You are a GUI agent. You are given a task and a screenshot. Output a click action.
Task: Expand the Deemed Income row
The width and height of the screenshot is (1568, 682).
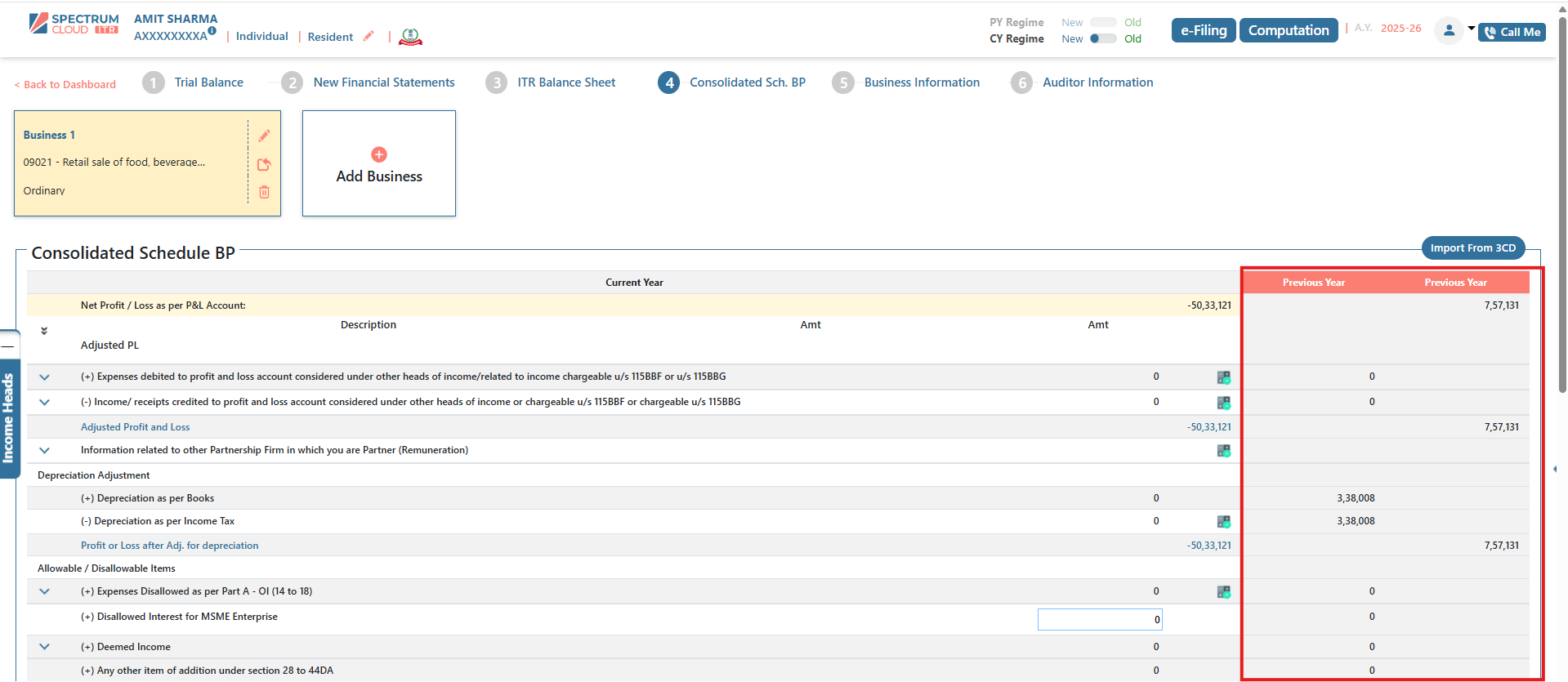44,647
